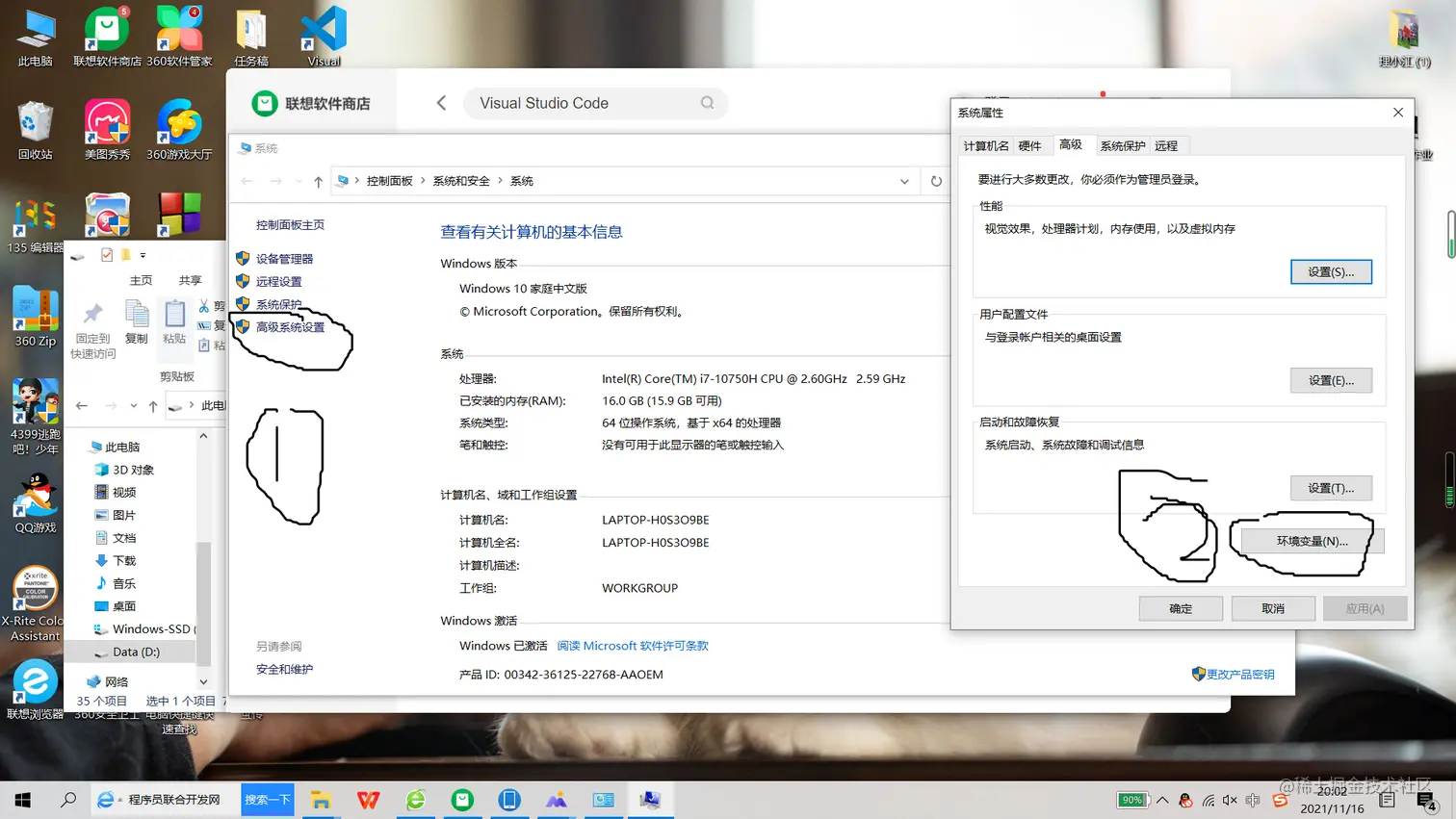Open 360游戏大厅 desktop shortcut
This screenshot has height=819, width=1456.
point(179,130)
